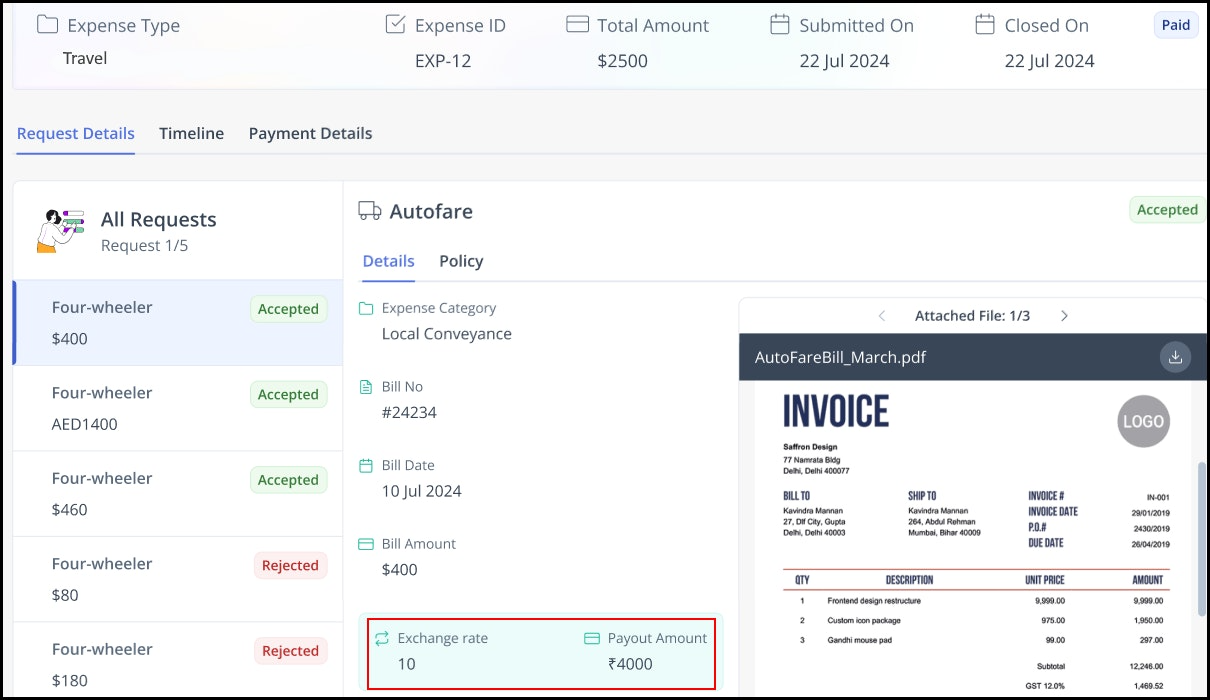
Task: Click the Autofare truck icon
Action: (x=370, y=211)
